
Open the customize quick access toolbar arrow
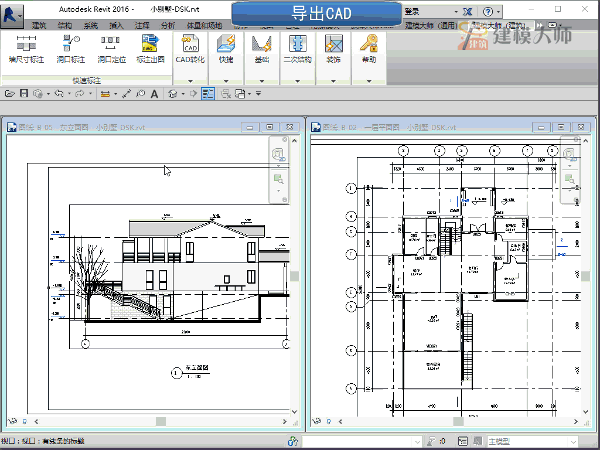[x=259, y=93]
